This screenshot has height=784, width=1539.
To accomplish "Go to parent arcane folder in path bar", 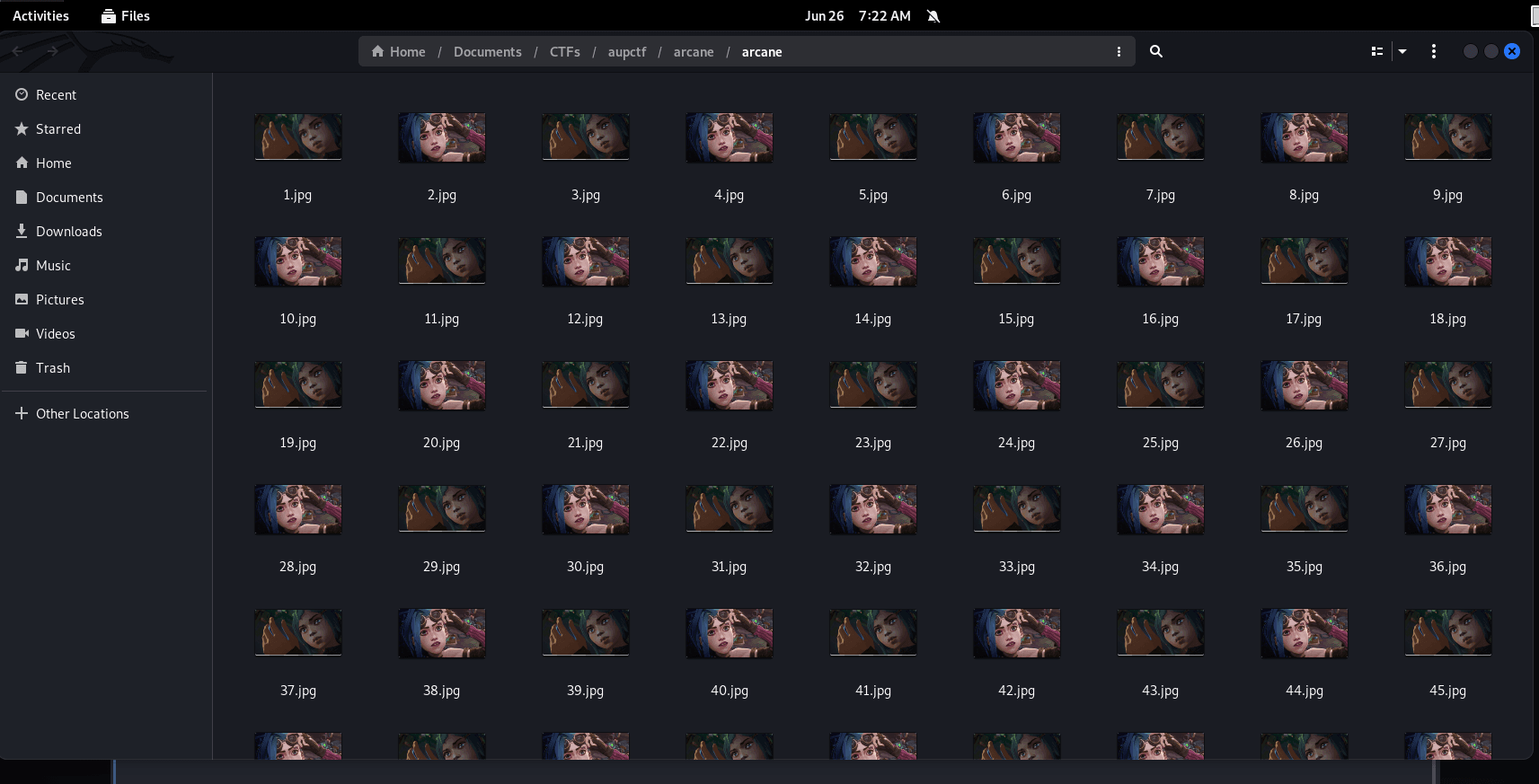I will click(x=694, y=52).
